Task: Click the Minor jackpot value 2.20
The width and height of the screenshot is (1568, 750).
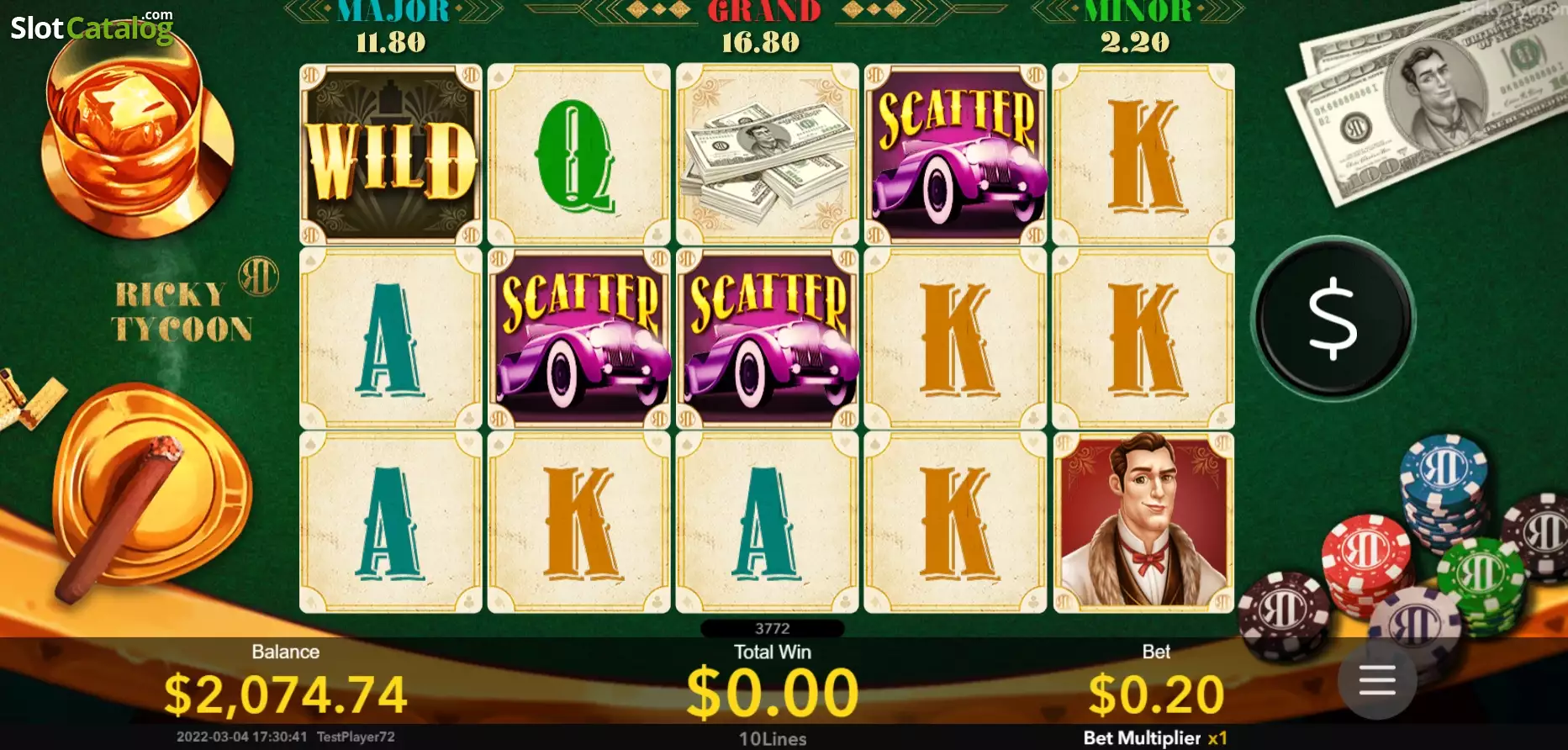Action: point(1136,42)
